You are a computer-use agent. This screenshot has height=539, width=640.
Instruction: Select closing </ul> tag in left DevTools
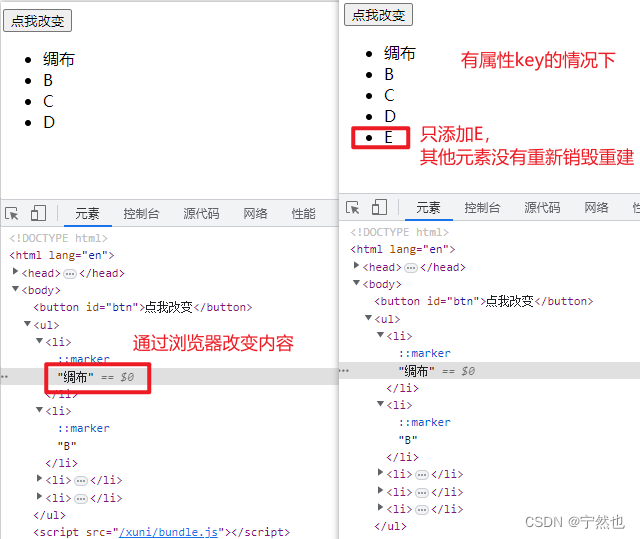click(49, 515)
